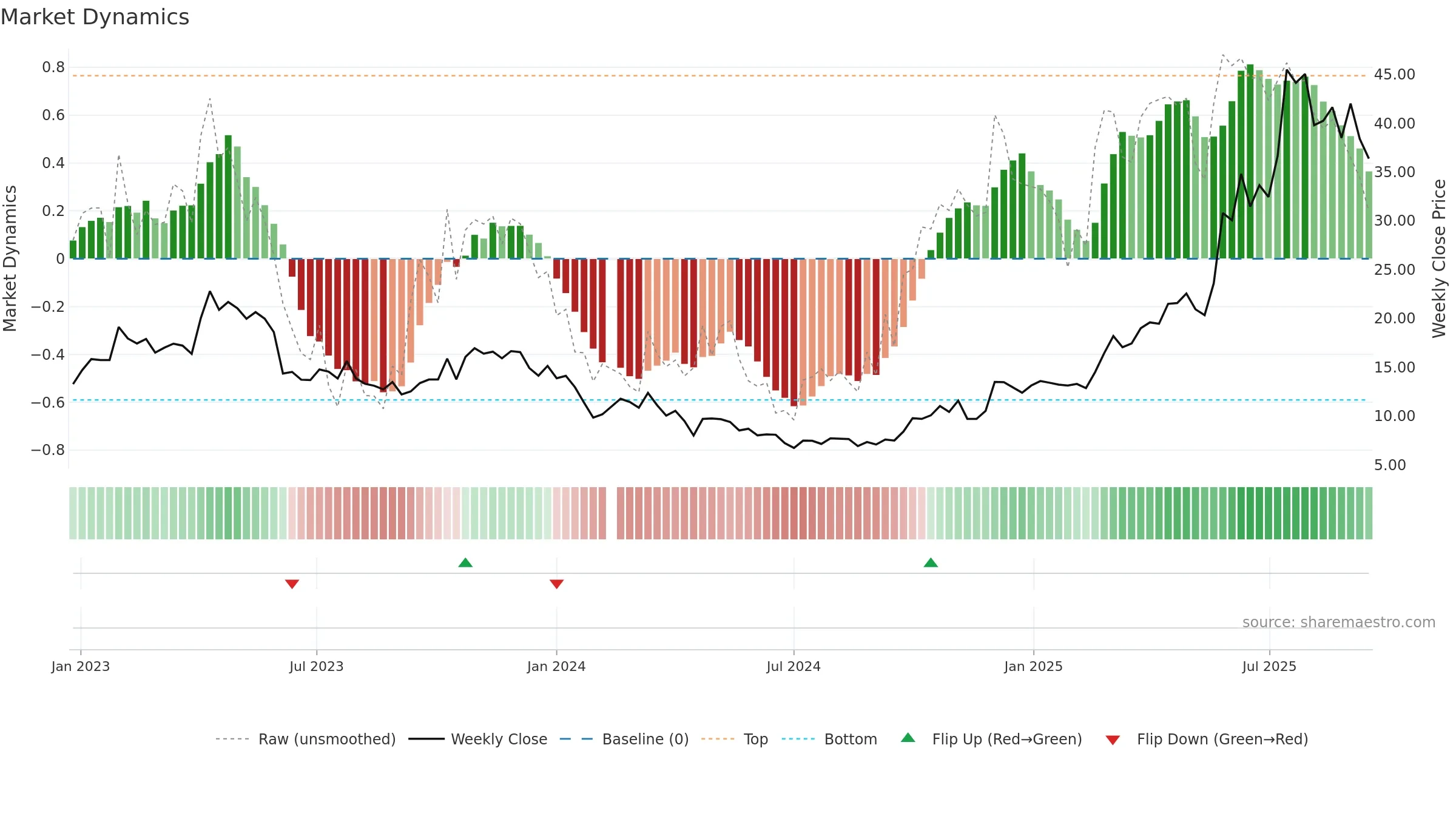Click the Jul 2024 x-axis label

click(794, 666)
